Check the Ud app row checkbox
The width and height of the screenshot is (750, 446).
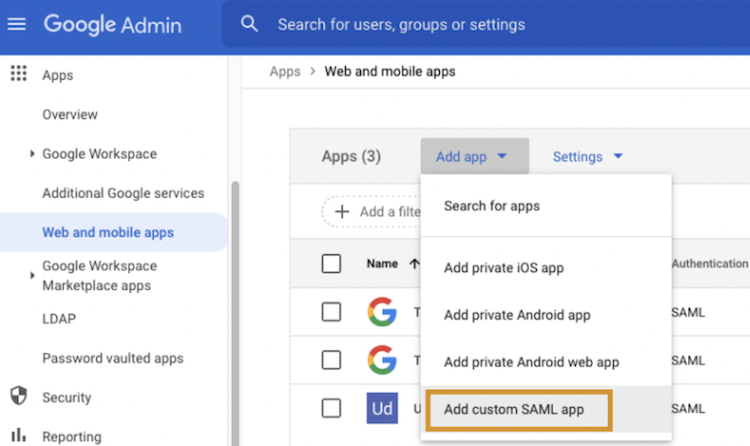pyautogui.click(x=331, y=408)
